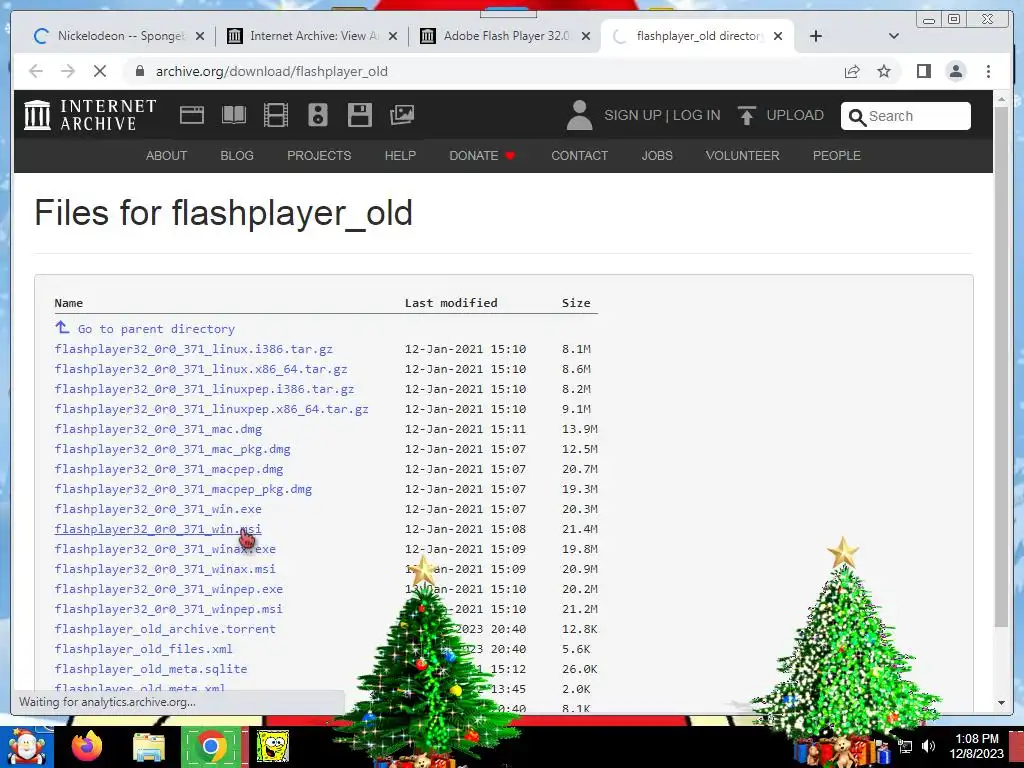Open the Texts book icon
The width and height of the screenshot is (1024, 768).
pos(234,115)
